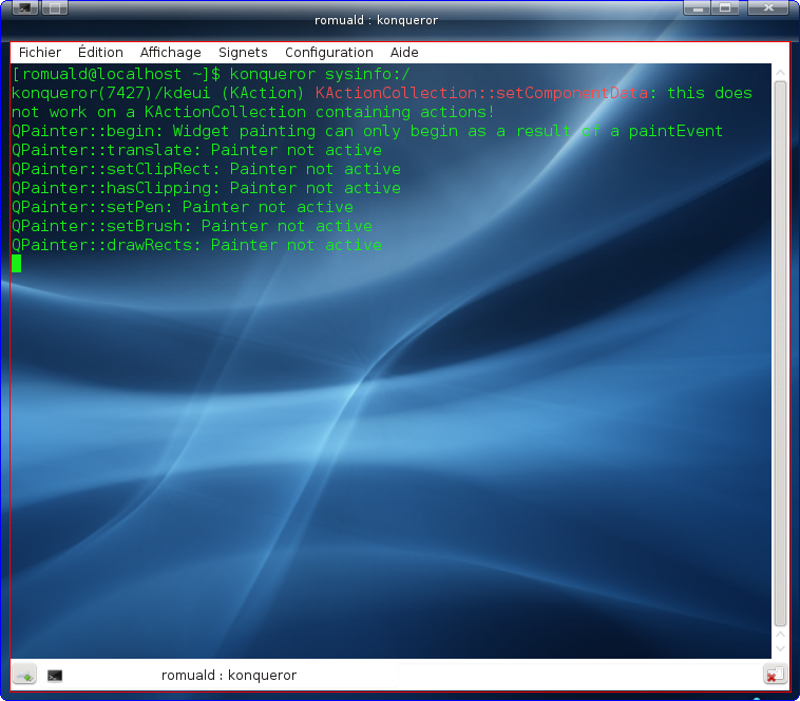Click the terminal icon on the tab
The image size is (800, 701).
(55, 676)
